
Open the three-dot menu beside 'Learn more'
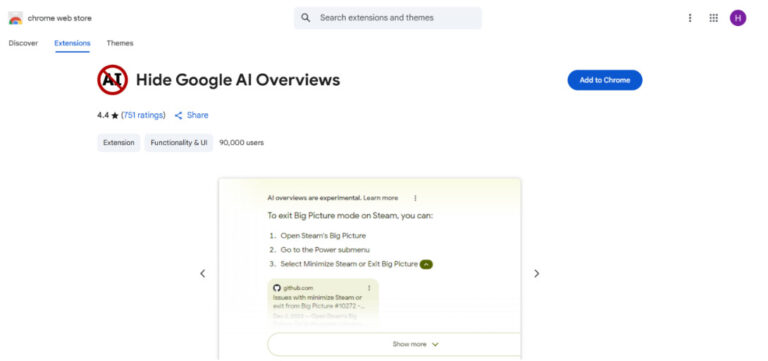tap(415, 198)
